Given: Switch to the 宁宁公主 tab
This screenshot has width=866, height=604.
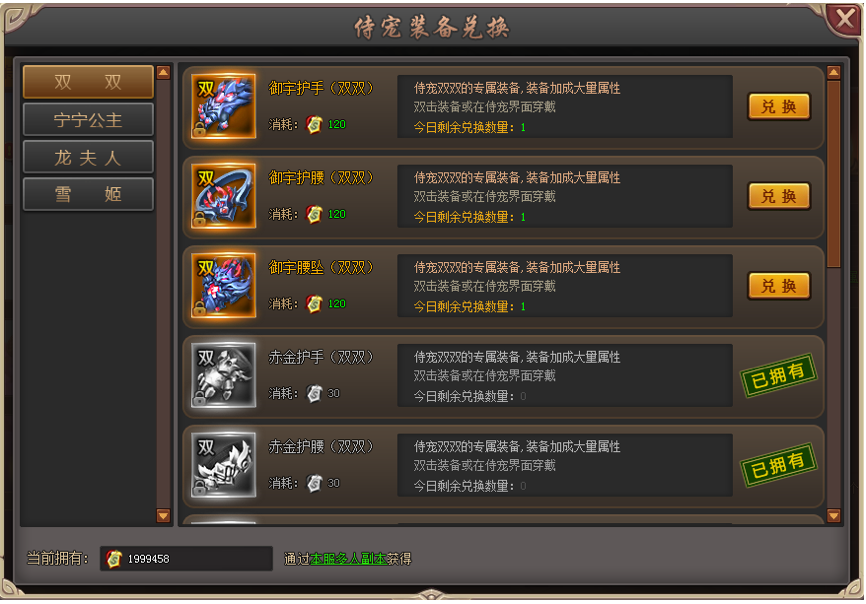Looking at the screenshot, I should pos(88,119).
